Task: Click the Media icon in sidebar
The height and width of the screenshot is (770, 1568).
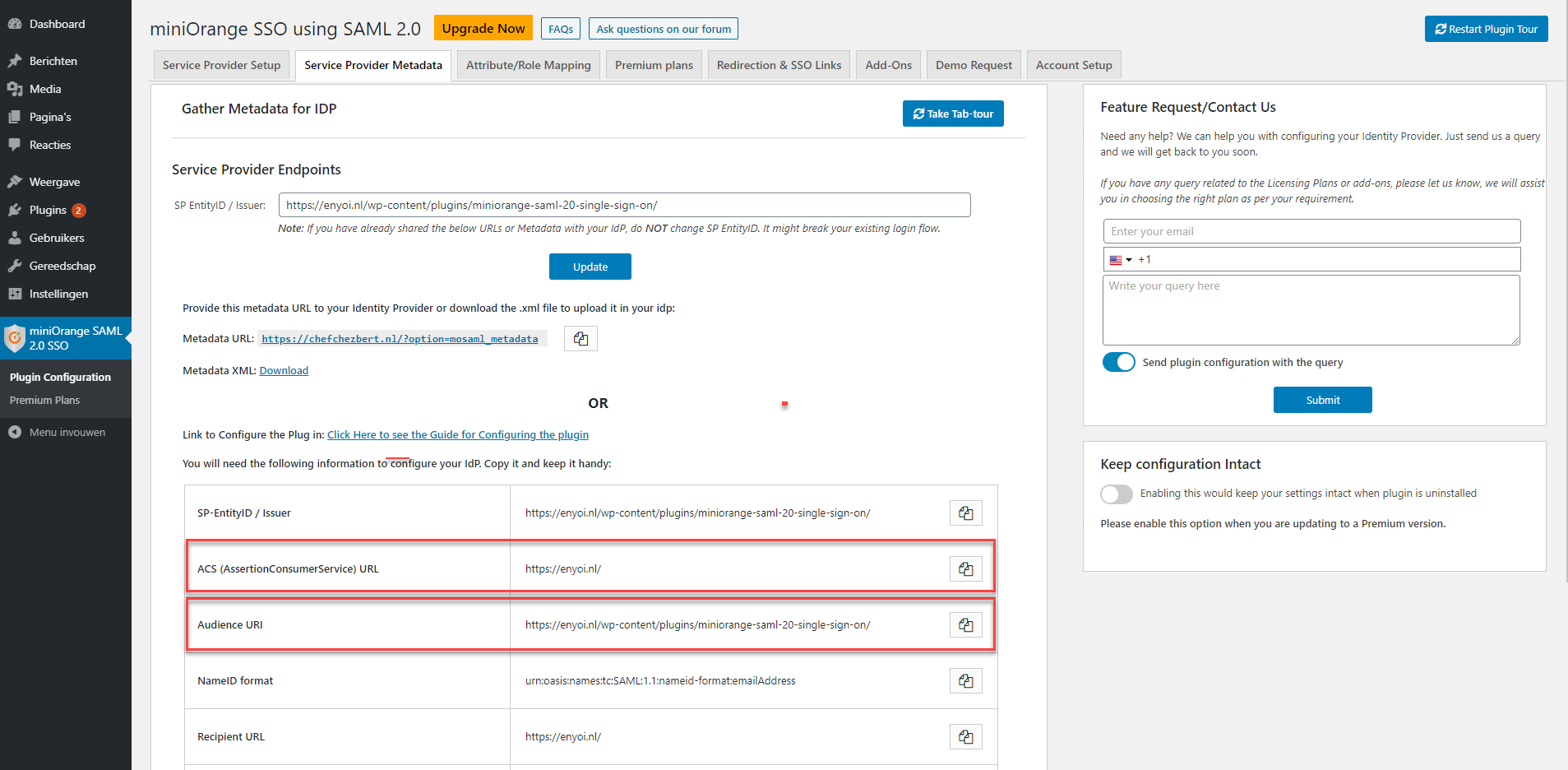Action: click(15, 89)
